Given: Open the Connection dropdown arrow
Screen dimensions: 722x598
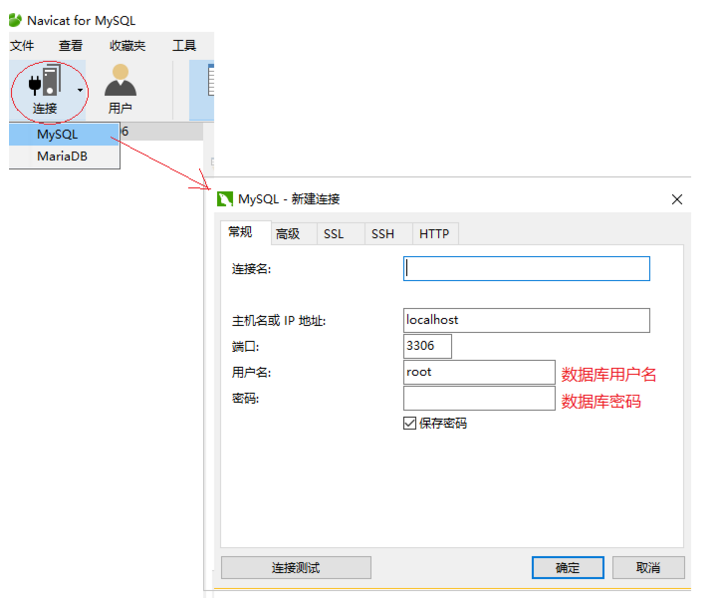Looking at the screenshot, I should point(80,90).
